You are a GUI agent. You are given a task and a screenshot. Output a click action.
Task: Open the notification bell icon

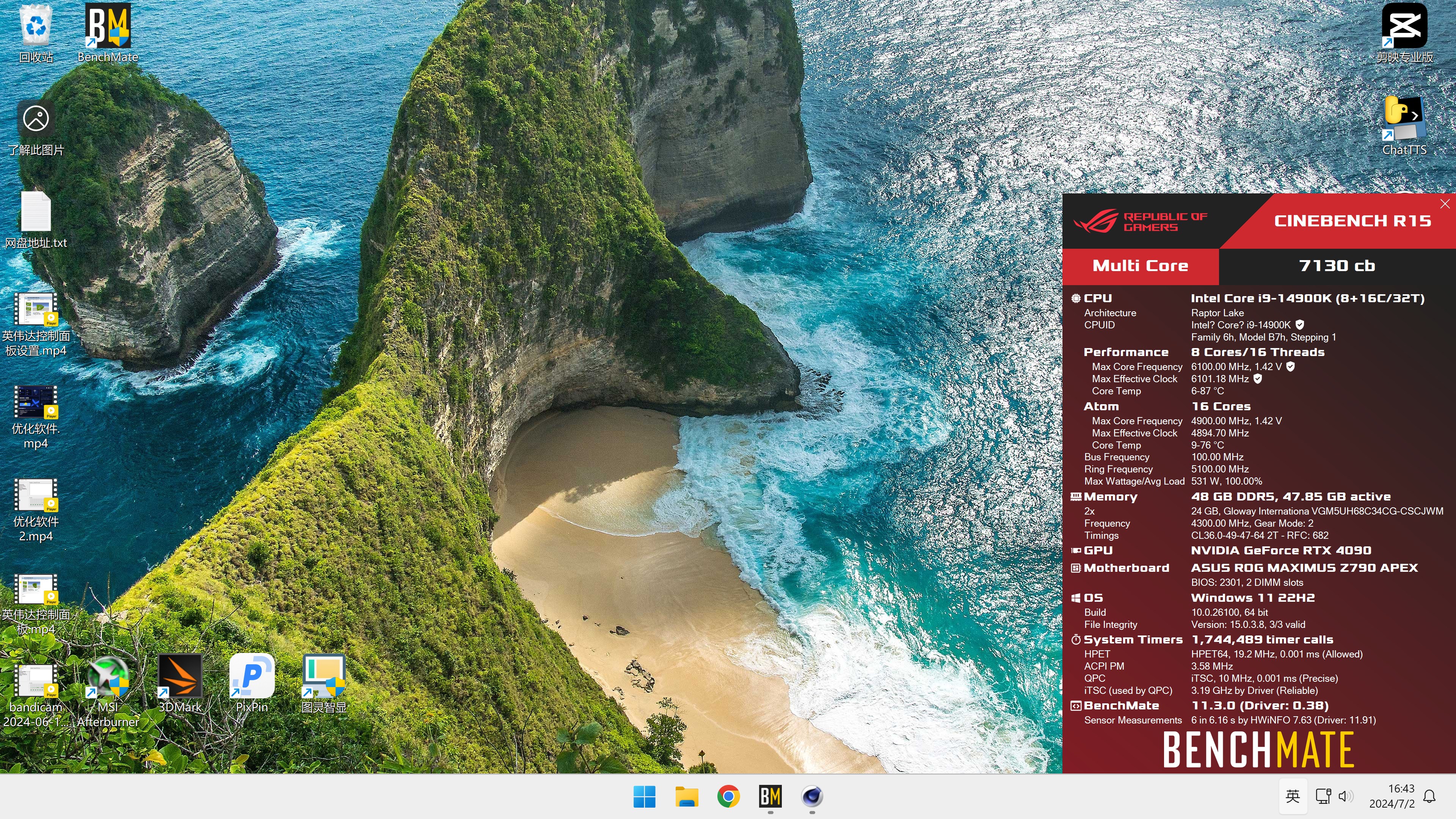[x=1429, y=796]
